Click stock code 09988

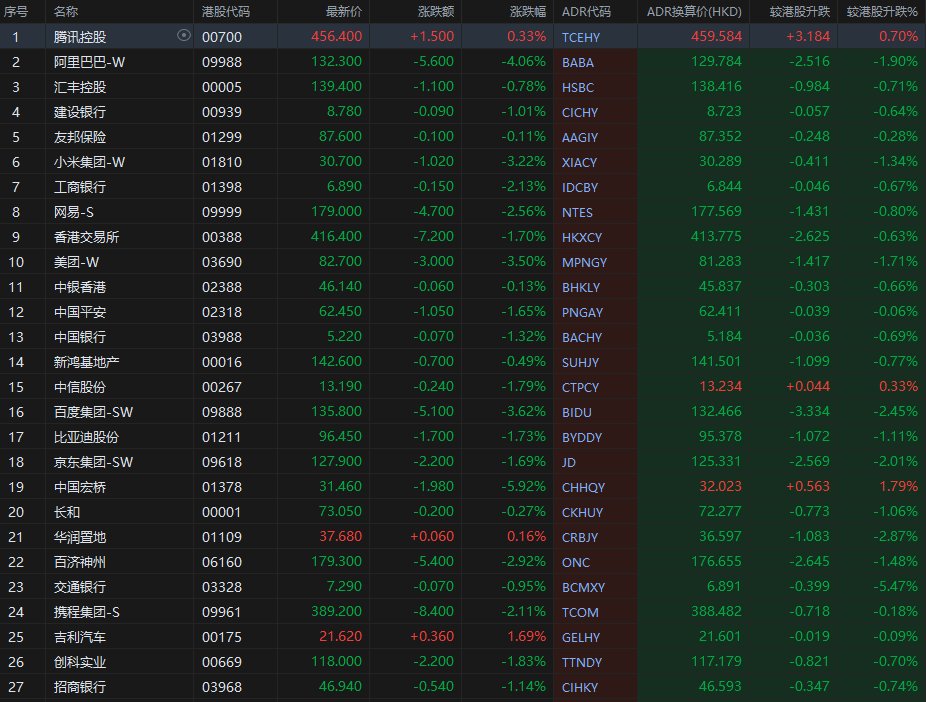222,62
